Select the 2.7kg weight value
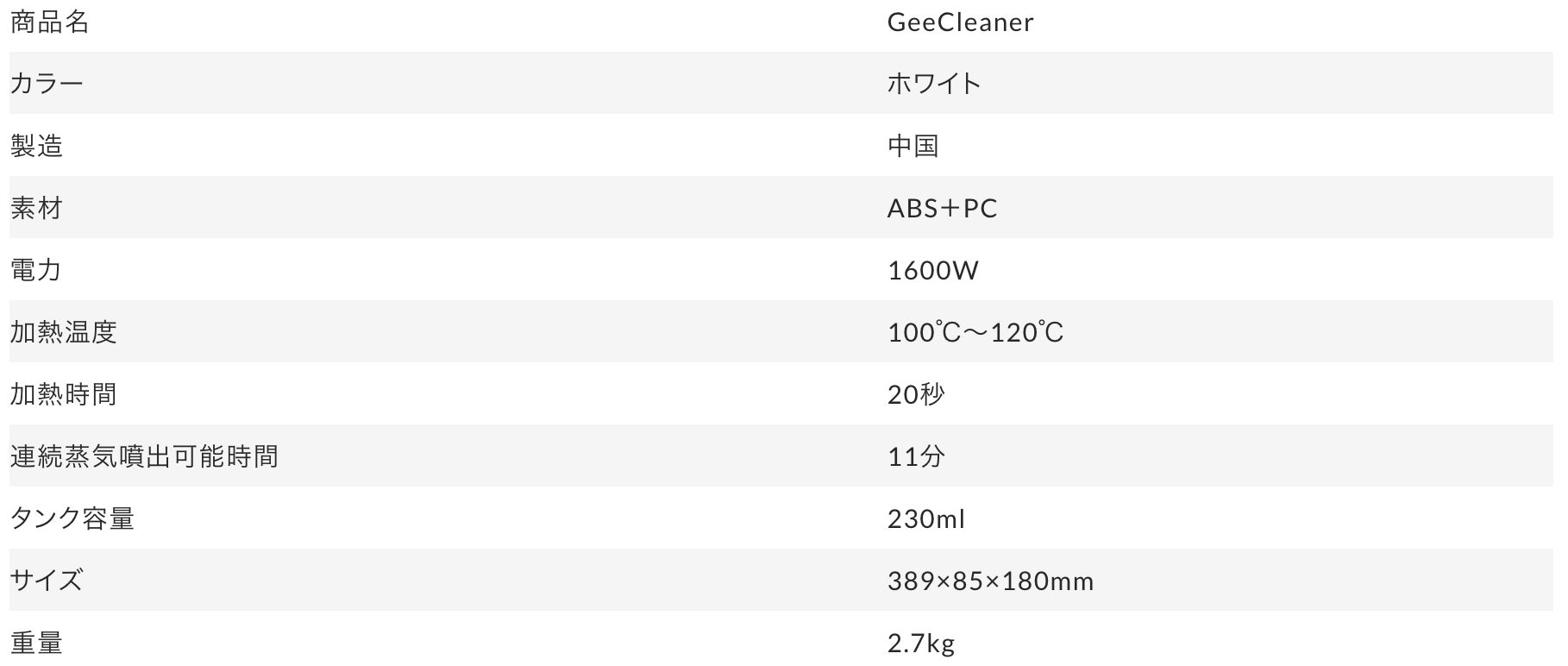1568x666 pixels. coord(921,643)
